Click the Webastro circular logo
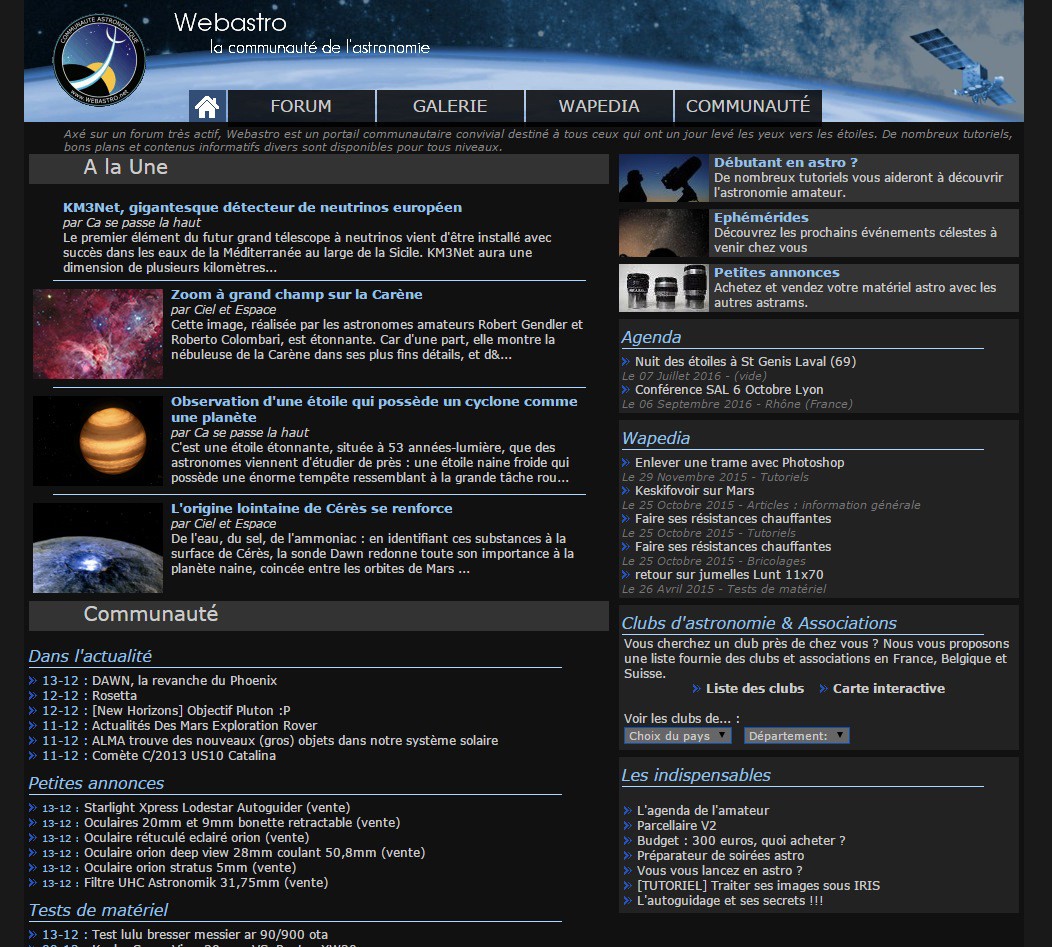This screenshot has height=947, width=1052. tap(99, 60)
